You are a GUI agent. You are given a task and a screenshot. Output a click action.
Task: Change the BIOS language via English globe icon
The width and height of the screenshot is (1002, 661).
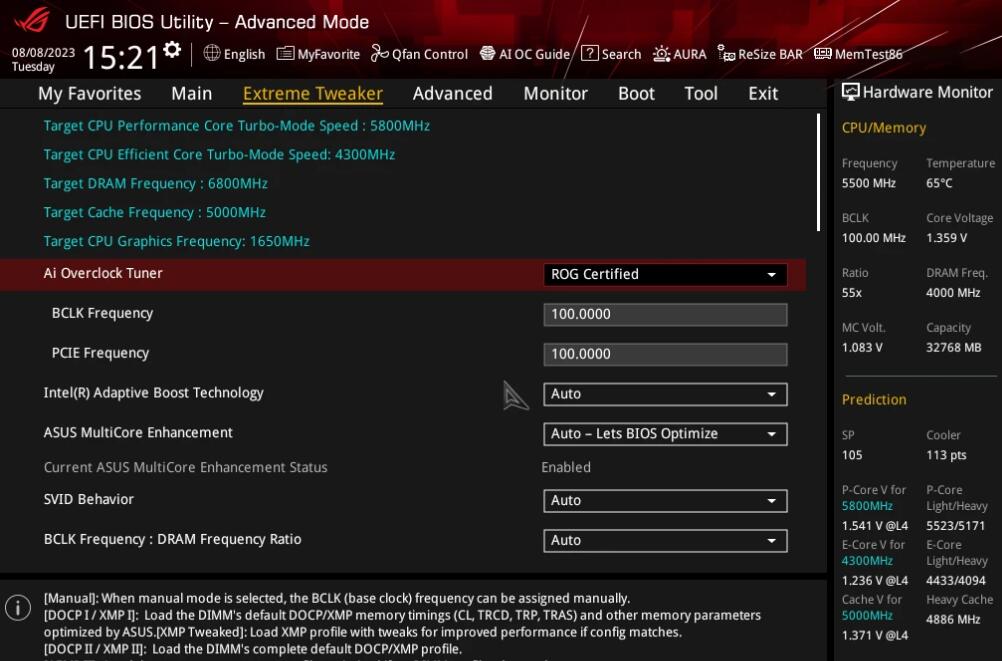pyautogui.click(x=234, y=54)
